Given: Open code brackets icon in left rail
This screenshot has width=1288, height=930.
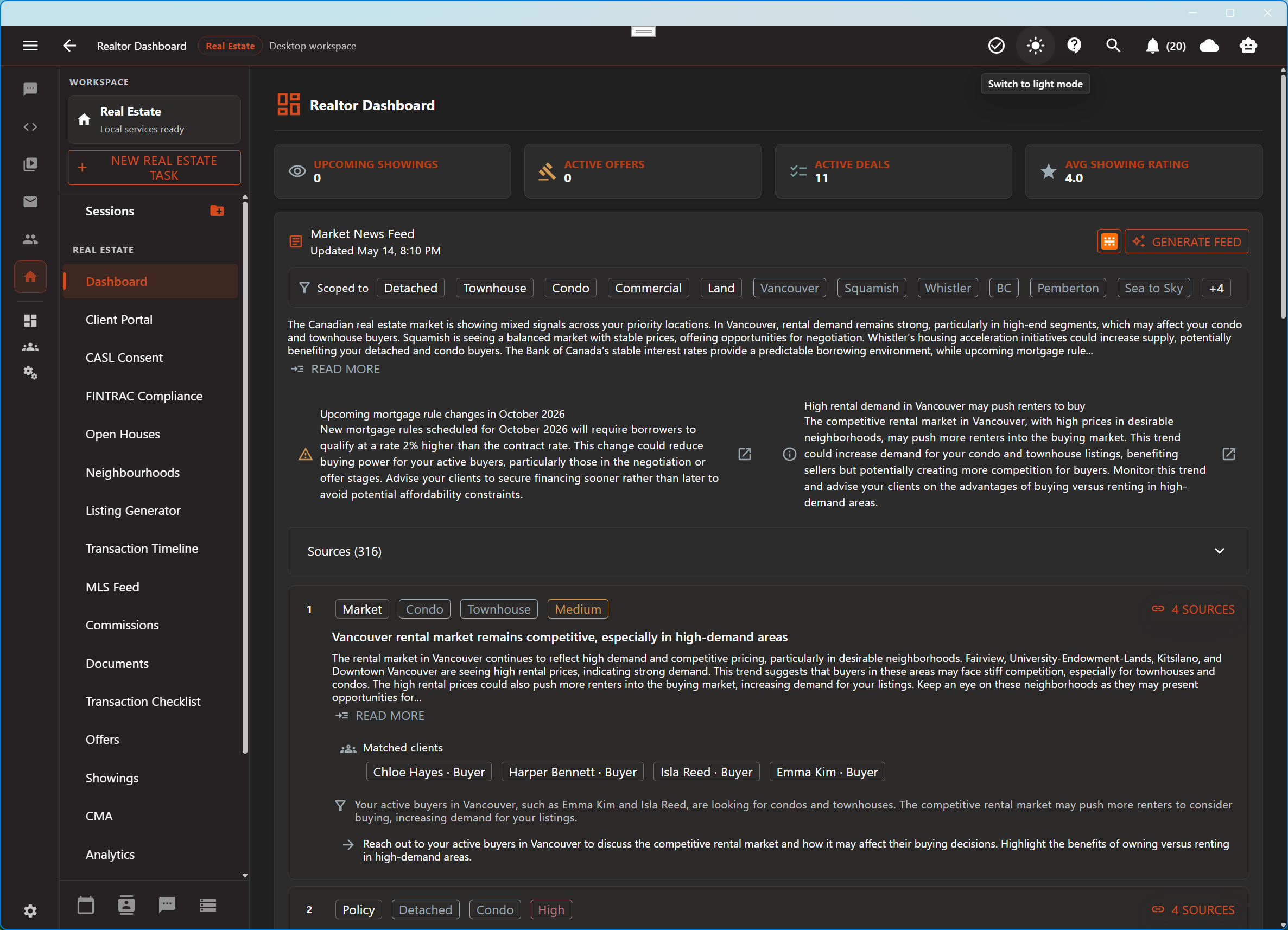Looking at the screenshot, I should 30,126.
